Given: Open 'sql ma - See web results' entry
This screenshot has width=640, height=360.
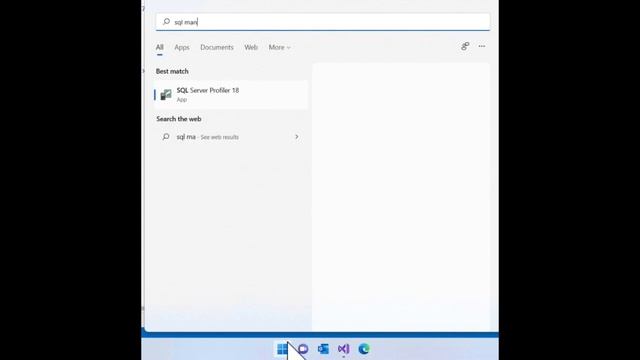Looking at the screenshot, I should [x=231, y=137].
